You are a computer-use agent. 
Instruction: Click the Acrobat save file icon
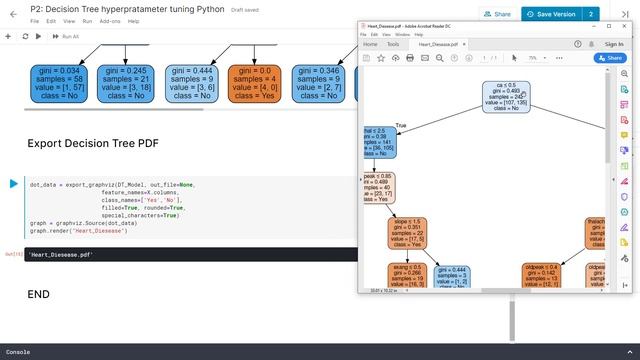pyautogui.click(x=366, y=58)
